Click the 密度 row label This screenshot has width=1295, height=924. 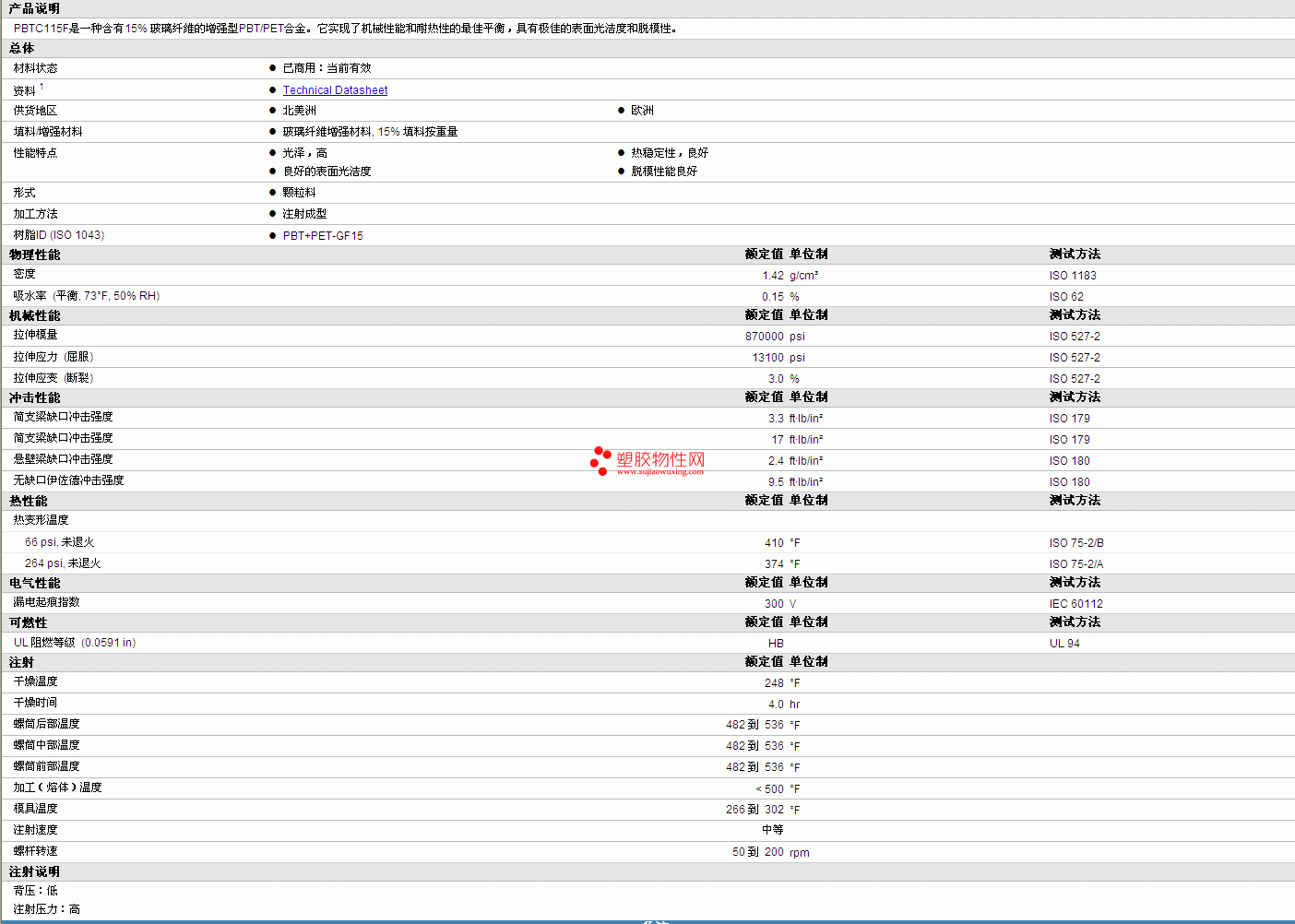[x=24, y=274]
